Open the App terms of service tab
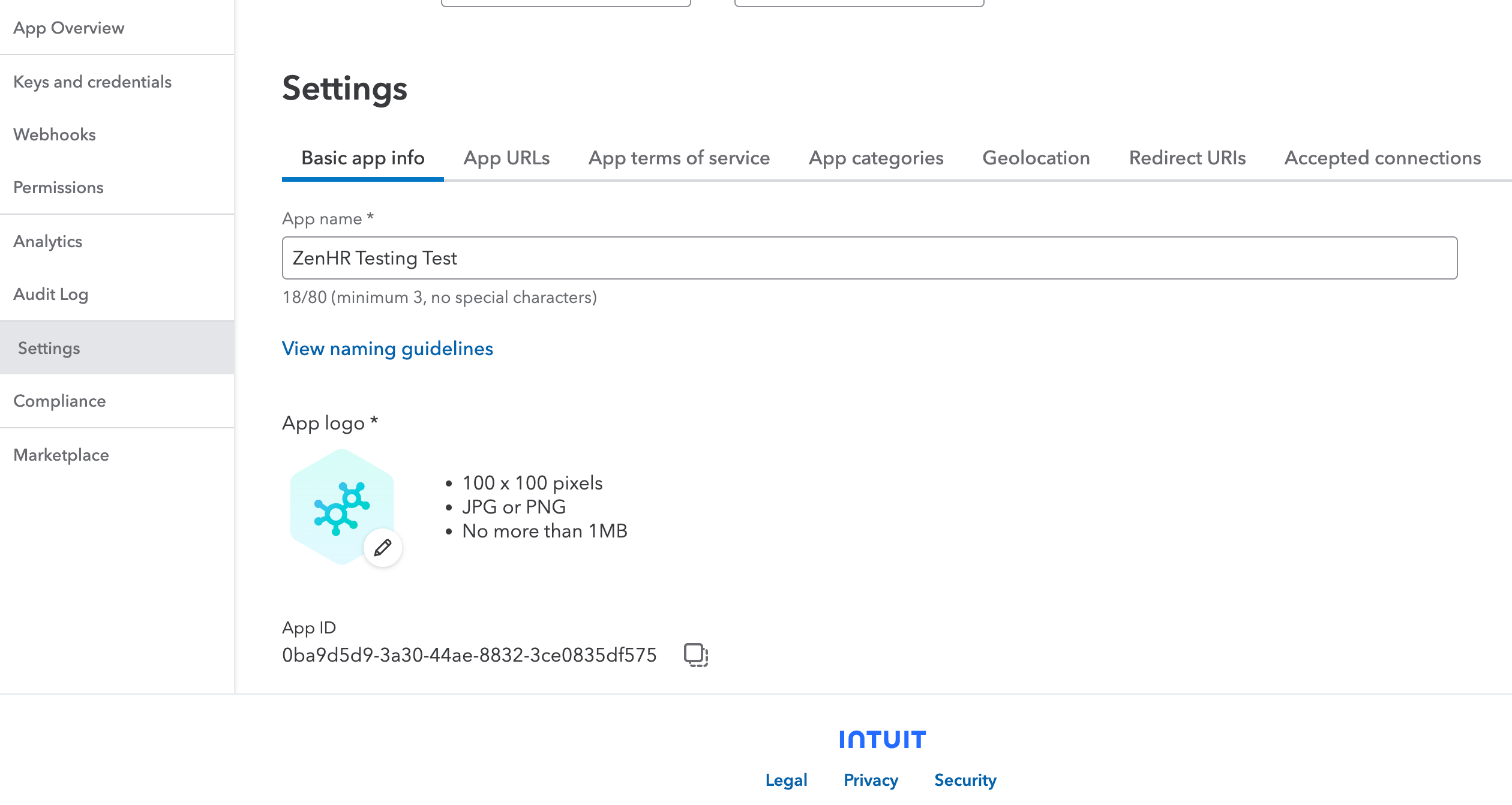The width and height of the screenshot is (1512, 805). click(679, 158)
